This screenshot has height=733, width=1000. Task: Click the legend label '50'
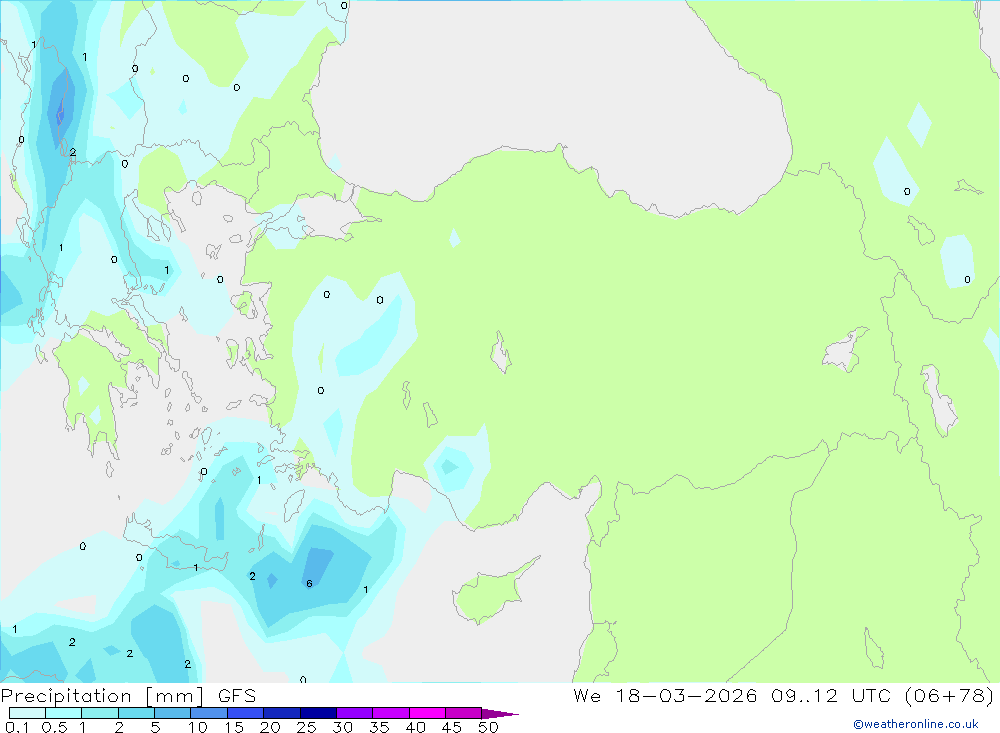(x=488, y=727)
